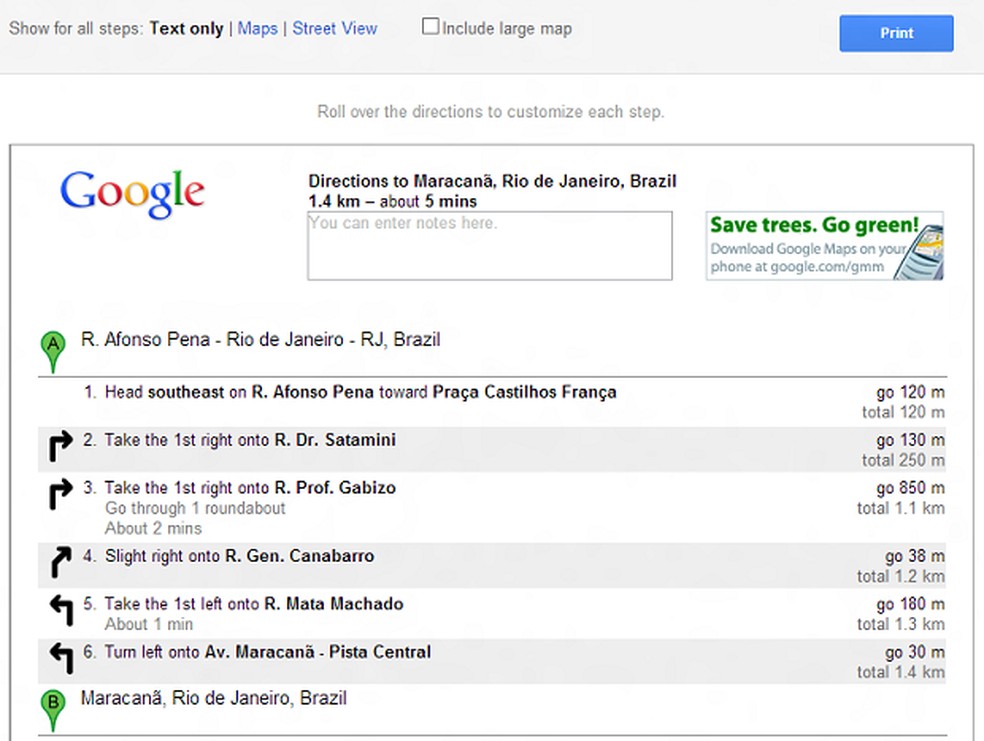
Task: Select the Text only view option
Action: (186, 29)
